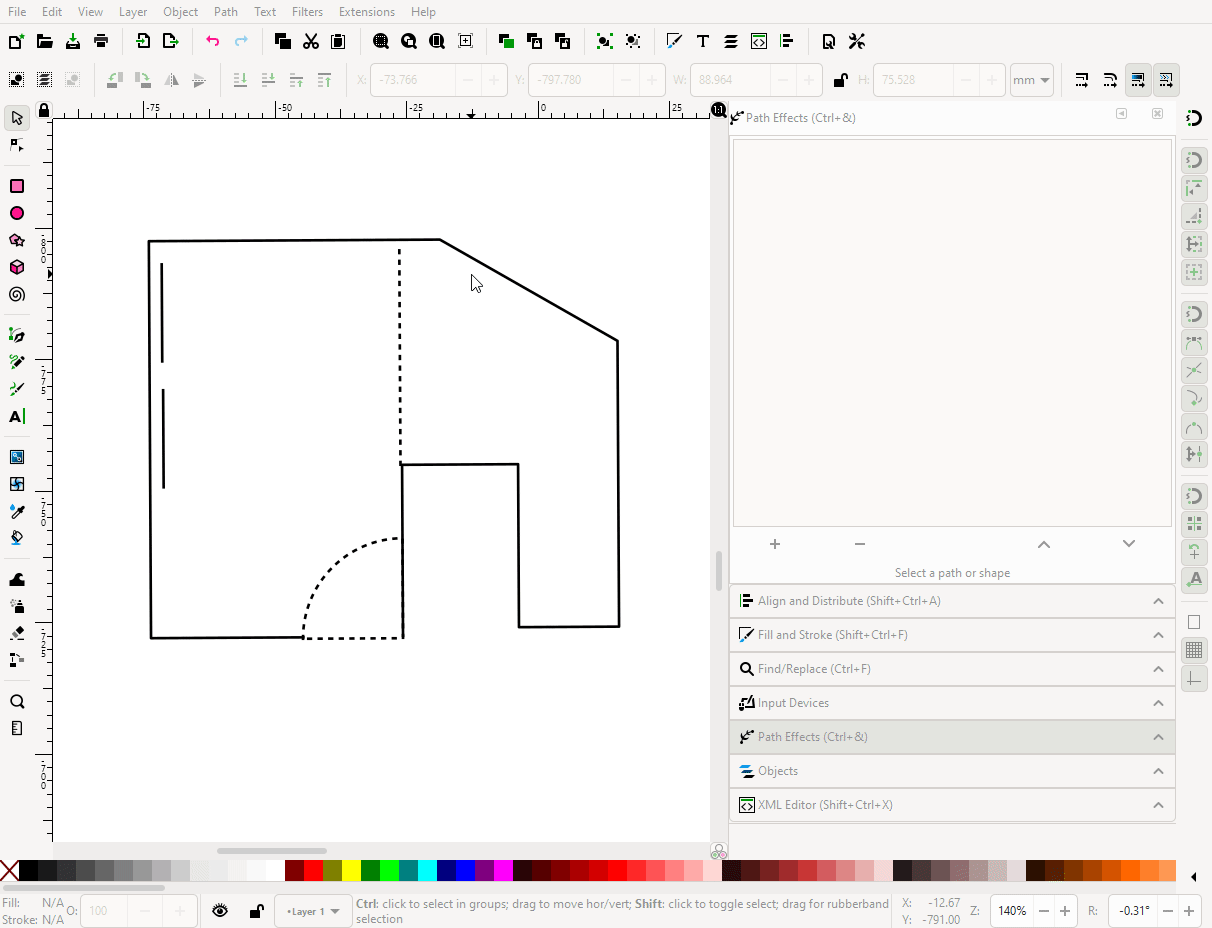Activate the Zoom magnifier tool
Screen dimensions: 1212x928
[x=17, y=701]
